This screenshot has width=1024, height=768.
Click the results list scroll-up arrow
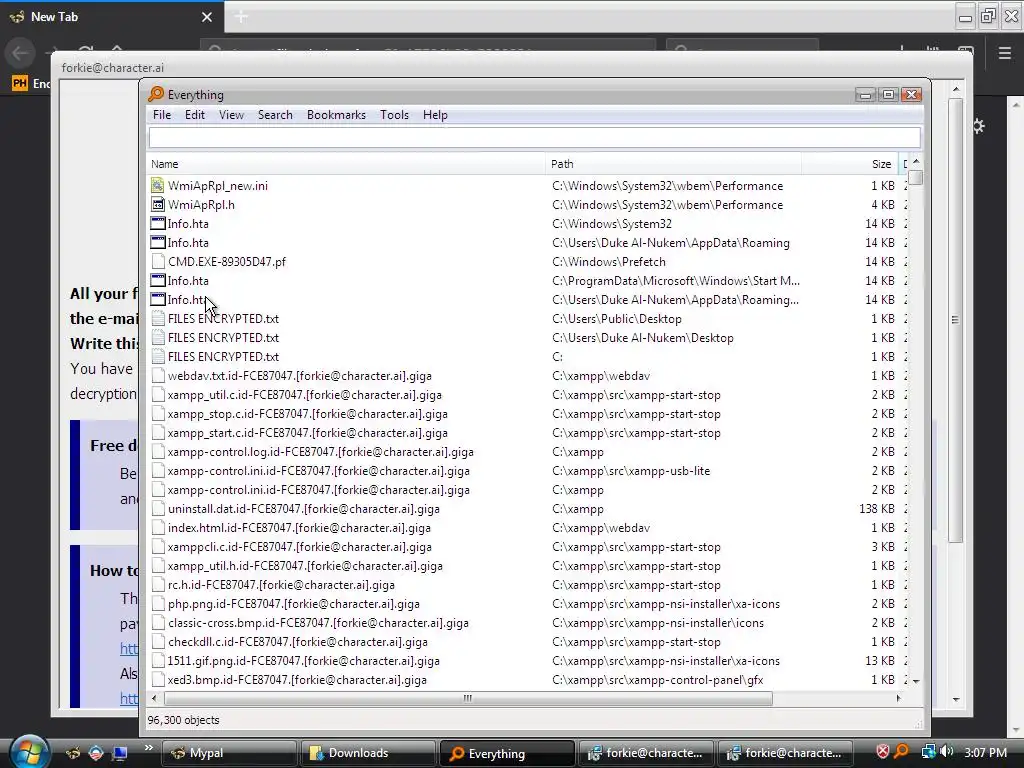point(916,161)
